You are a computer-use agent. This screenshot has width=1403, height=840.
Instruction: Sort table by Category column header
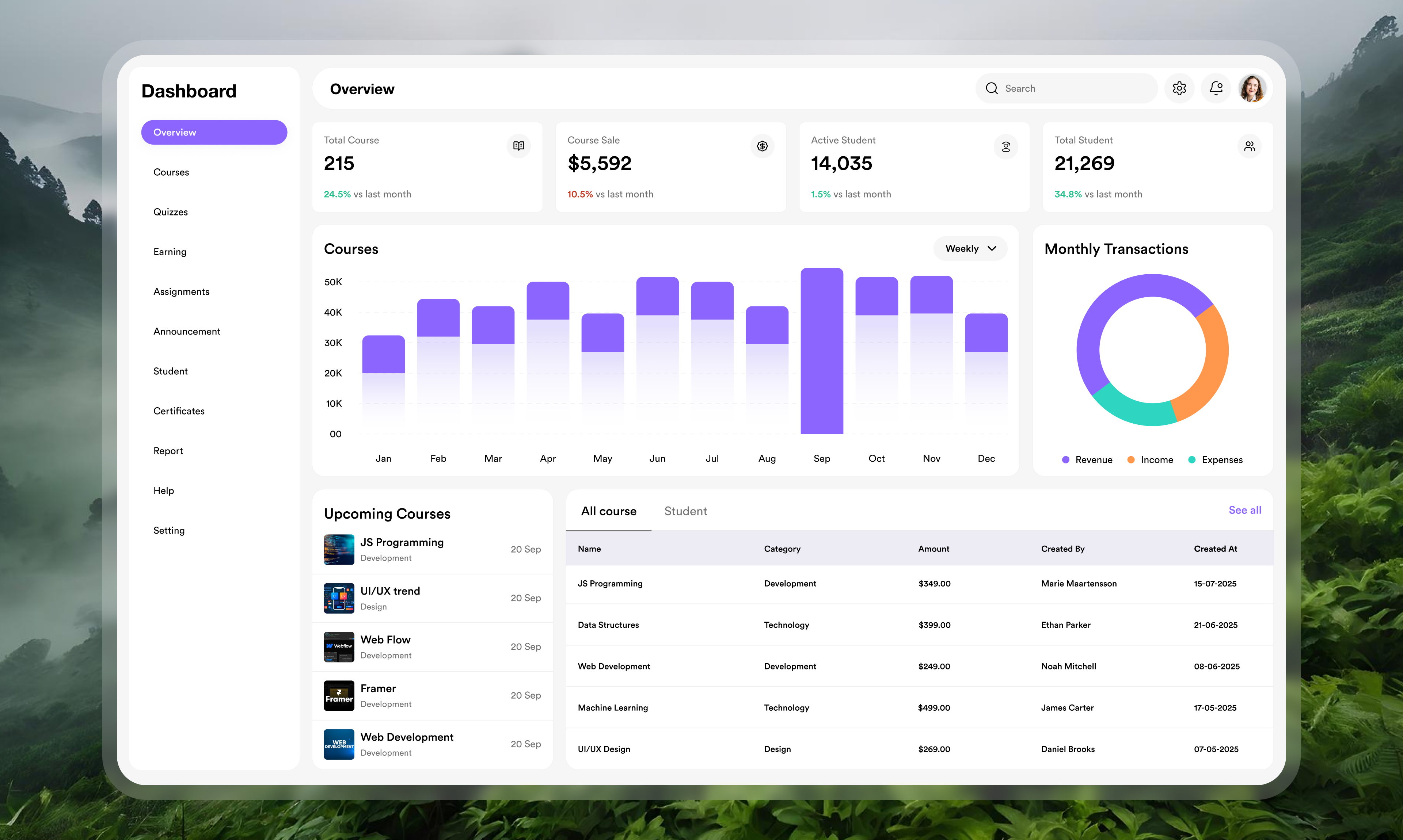tap(783, 549)
